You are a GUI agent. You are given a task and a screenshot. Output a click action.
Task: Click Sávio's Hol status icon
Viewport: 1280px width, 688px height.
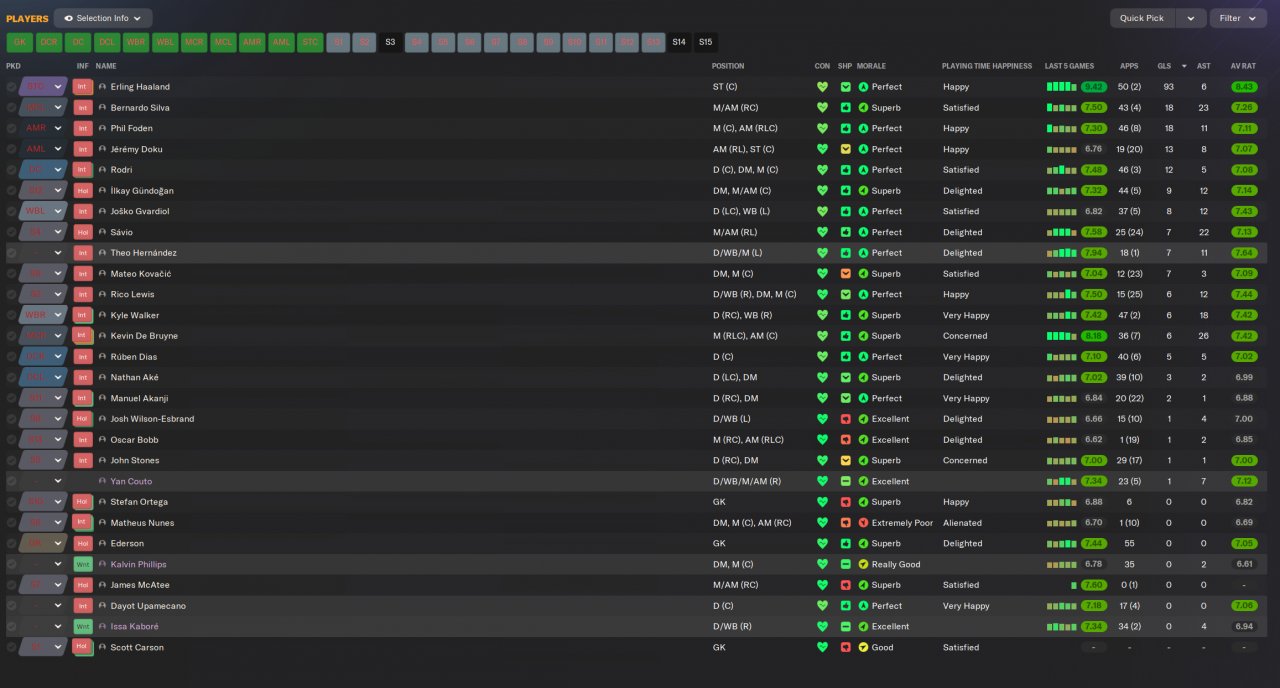click(83, 232)
